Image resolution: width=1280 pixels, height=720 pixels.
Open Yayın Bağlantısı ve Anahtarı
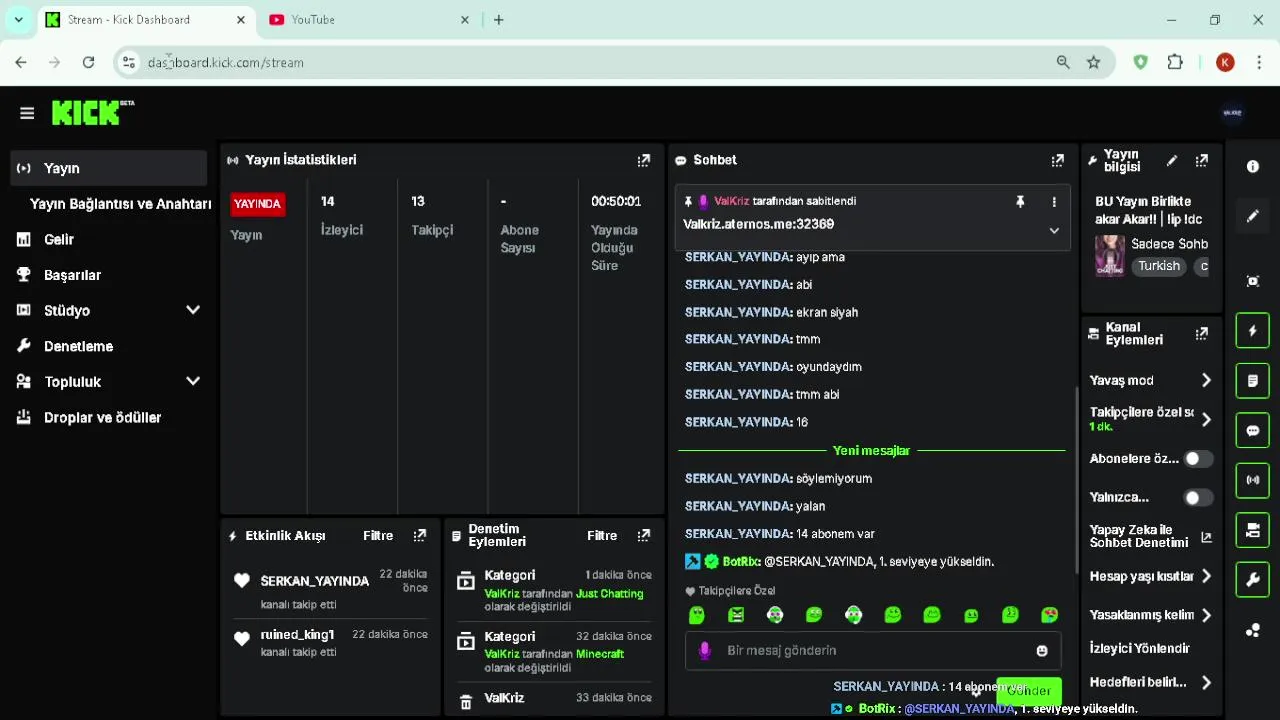coord(120,204)
